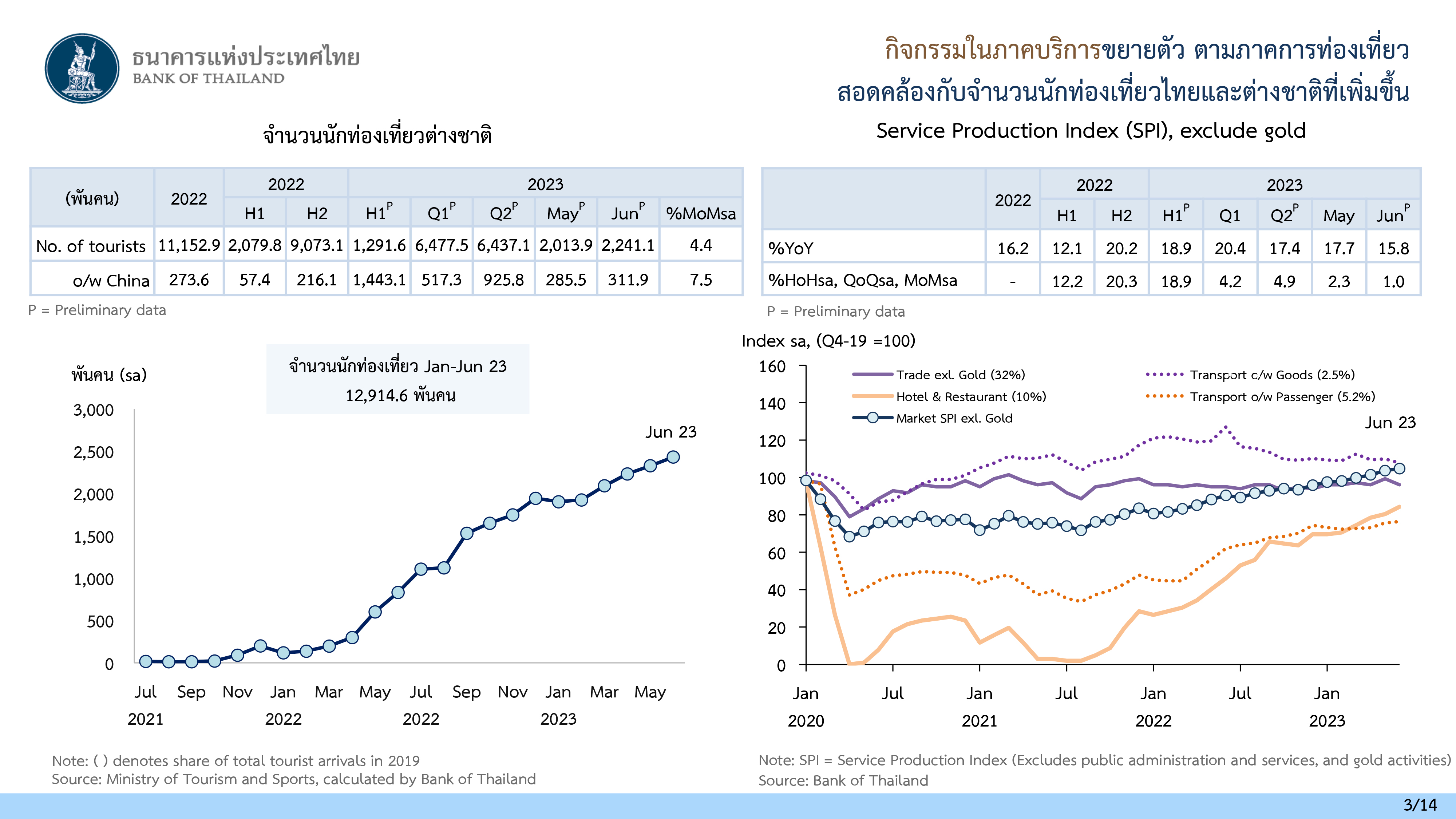1456x819 pixels.
Task: Click the 3,000 y-axis label on tourist chart
Action: [93, 410]
